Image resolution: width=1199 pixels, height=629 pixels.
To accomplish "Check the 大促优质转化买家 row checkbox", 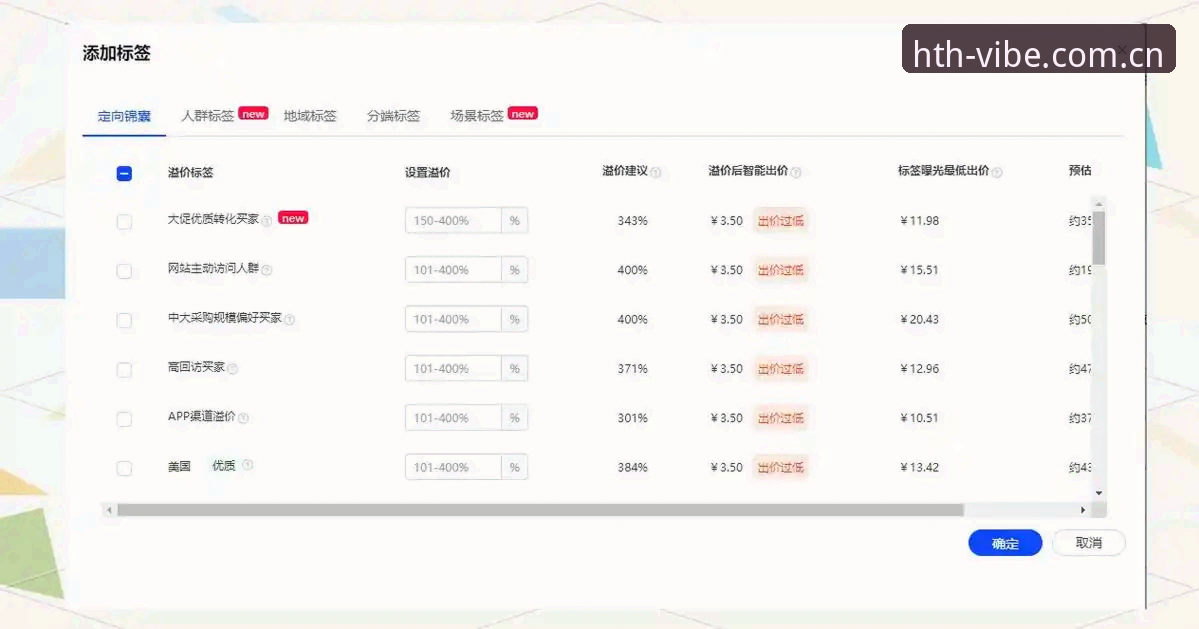I will tap(124, 222).
